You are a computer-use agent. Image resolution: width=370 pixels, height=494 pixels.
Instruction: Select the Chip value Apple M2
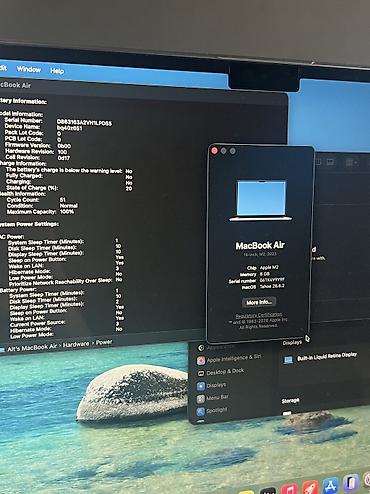269,267
